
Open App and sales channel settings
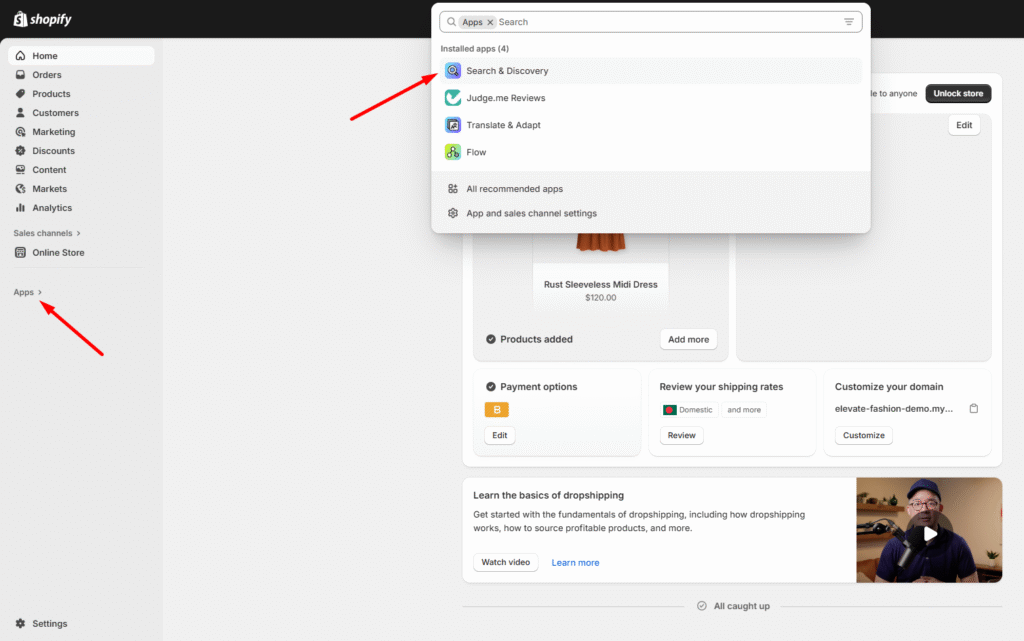tap(531, 213)
